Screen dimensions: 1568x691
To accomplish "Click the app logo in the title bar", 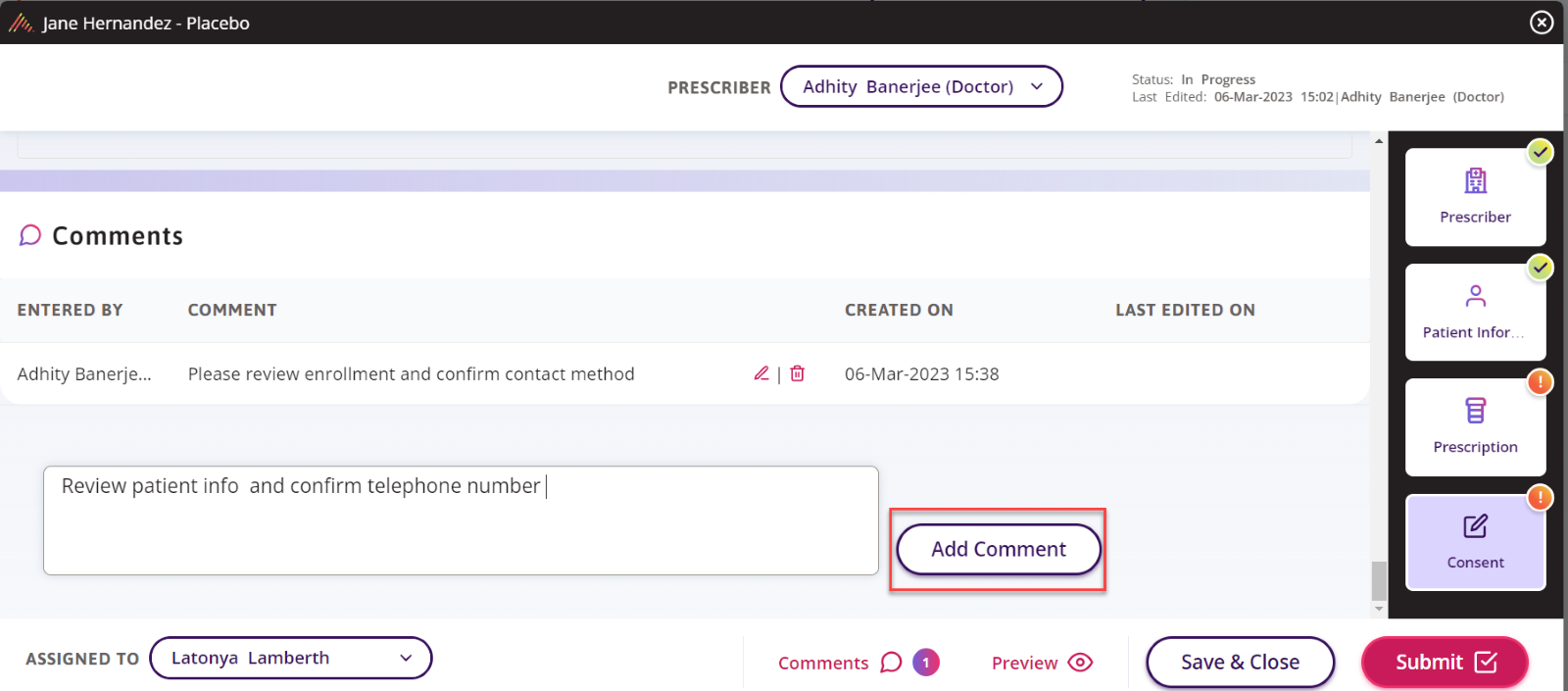I will click(x=21, y=23).
